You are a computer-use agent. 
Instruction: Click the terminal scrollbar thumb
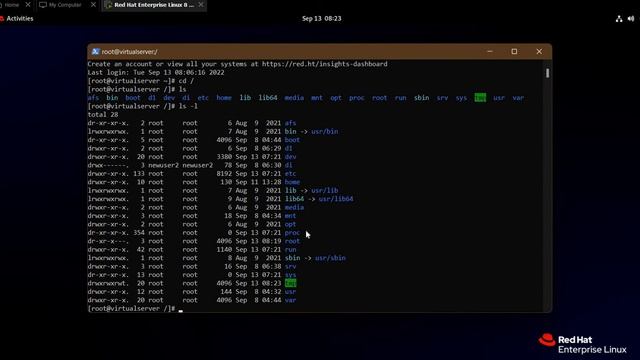tap(547, 73)
